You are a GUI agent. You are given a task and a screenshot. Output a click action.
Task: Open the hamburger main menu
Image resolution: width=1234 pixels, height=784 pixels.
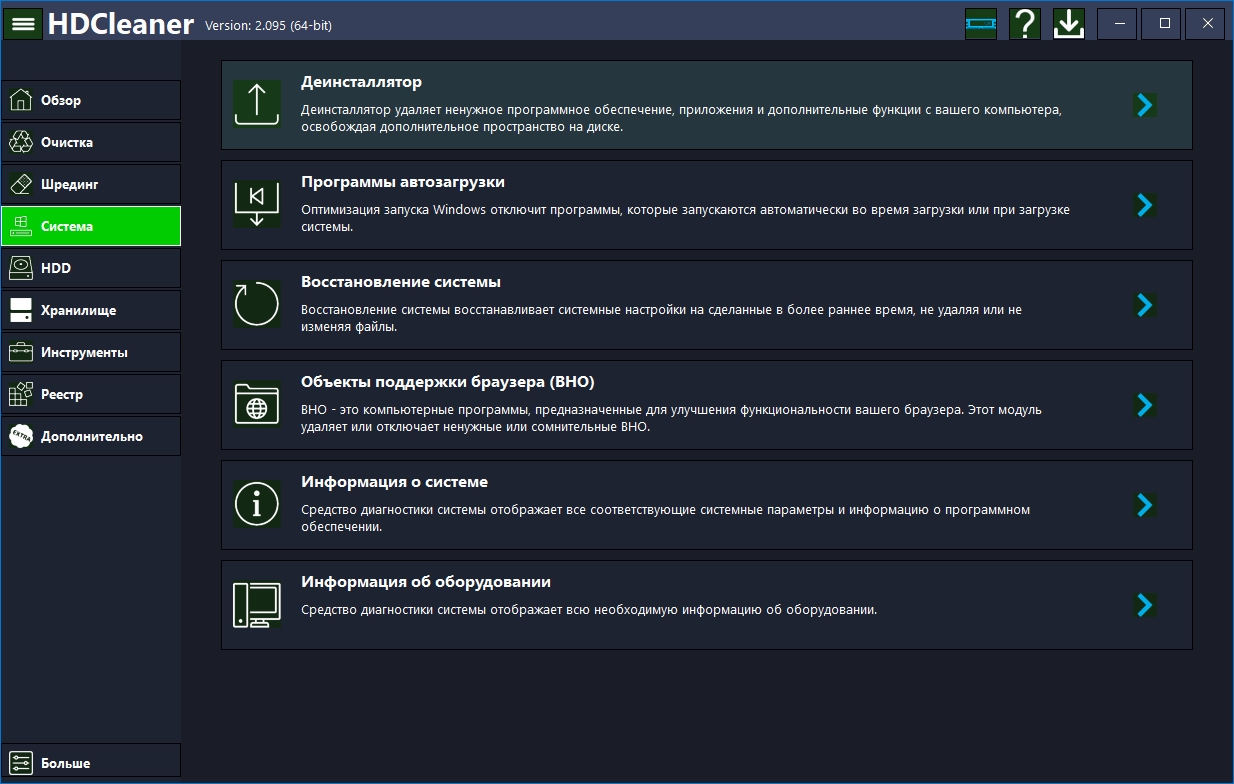pyautogui.click(x=23, y=24)
